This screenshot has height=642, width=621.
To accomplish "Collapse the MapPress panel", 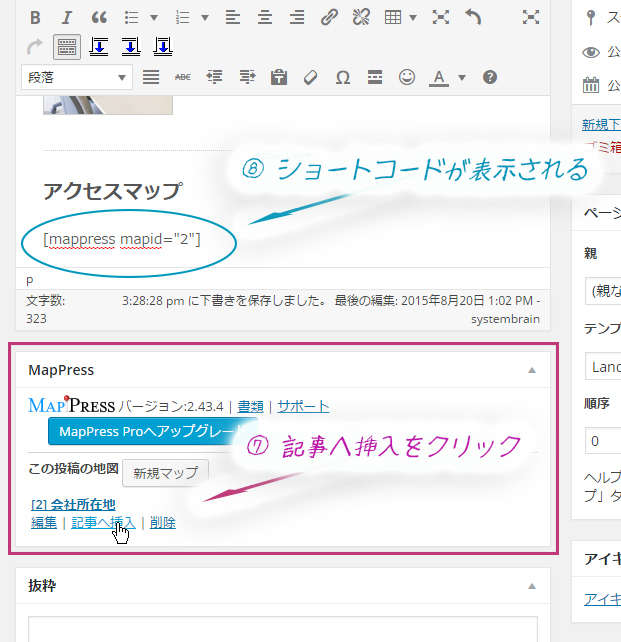I will coord(532,370).
